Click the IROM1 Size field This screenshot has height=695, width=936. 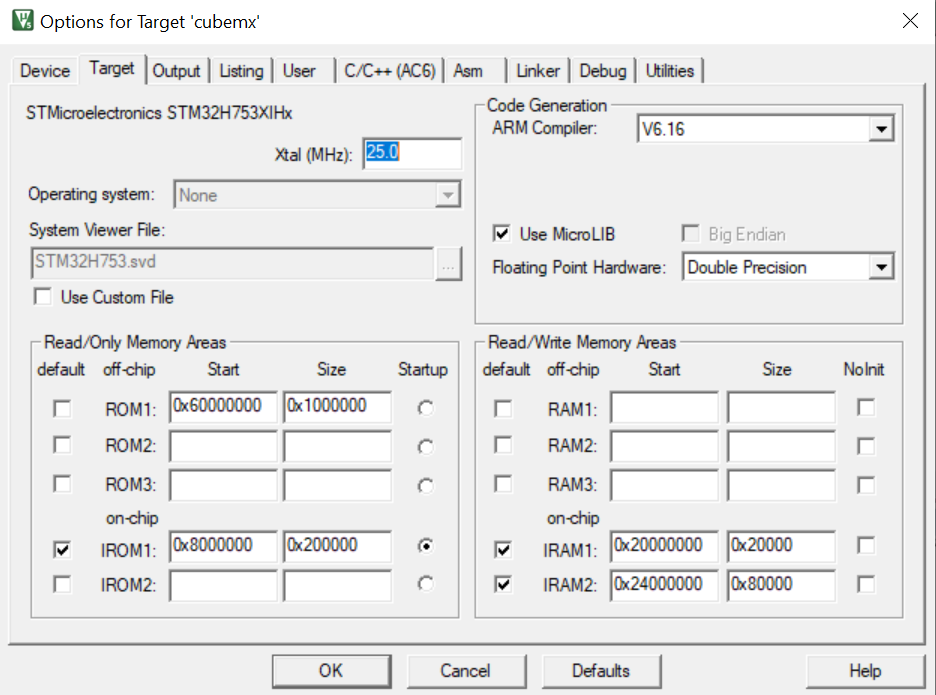(x=338, y=546)
